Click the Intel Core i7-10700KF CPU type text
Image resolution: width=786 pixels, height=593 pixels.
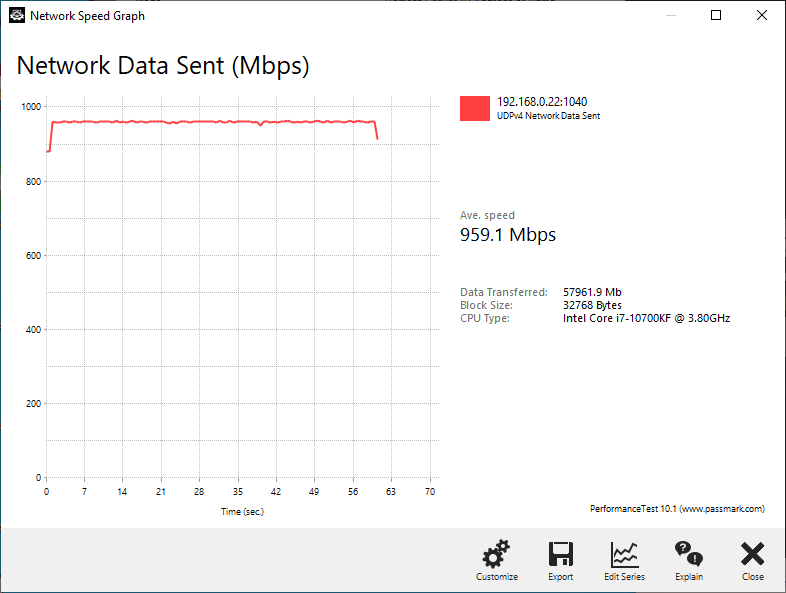pyautogui.click(x=646, y=318)
